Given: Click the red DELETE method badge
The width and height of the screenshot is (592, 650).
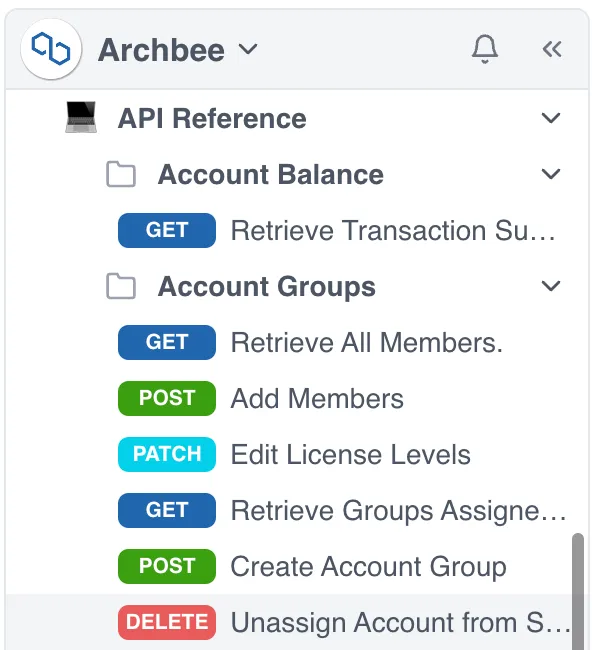Looking at the screenshot, I should [167, 622].
